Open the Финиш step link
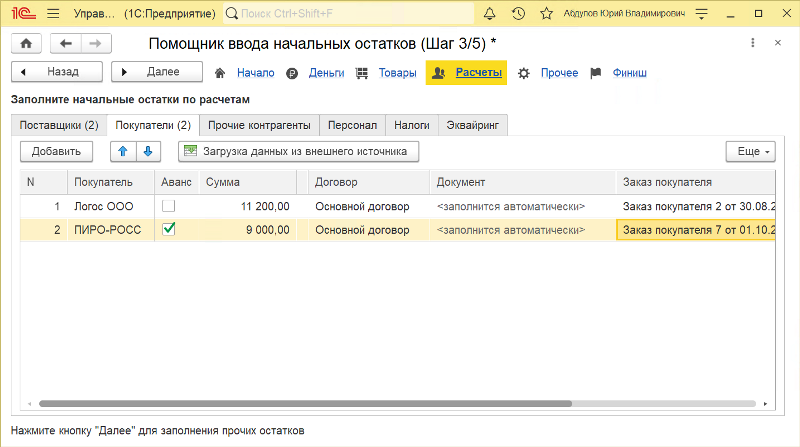 coord(630,73)
